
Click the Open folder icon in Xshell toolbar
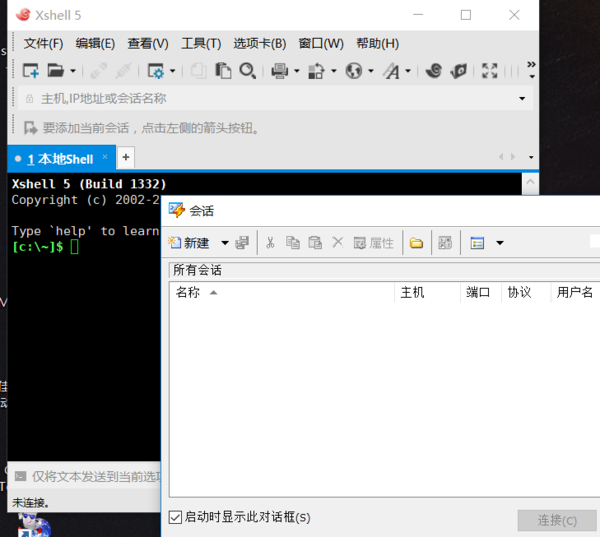pos(55,71)
